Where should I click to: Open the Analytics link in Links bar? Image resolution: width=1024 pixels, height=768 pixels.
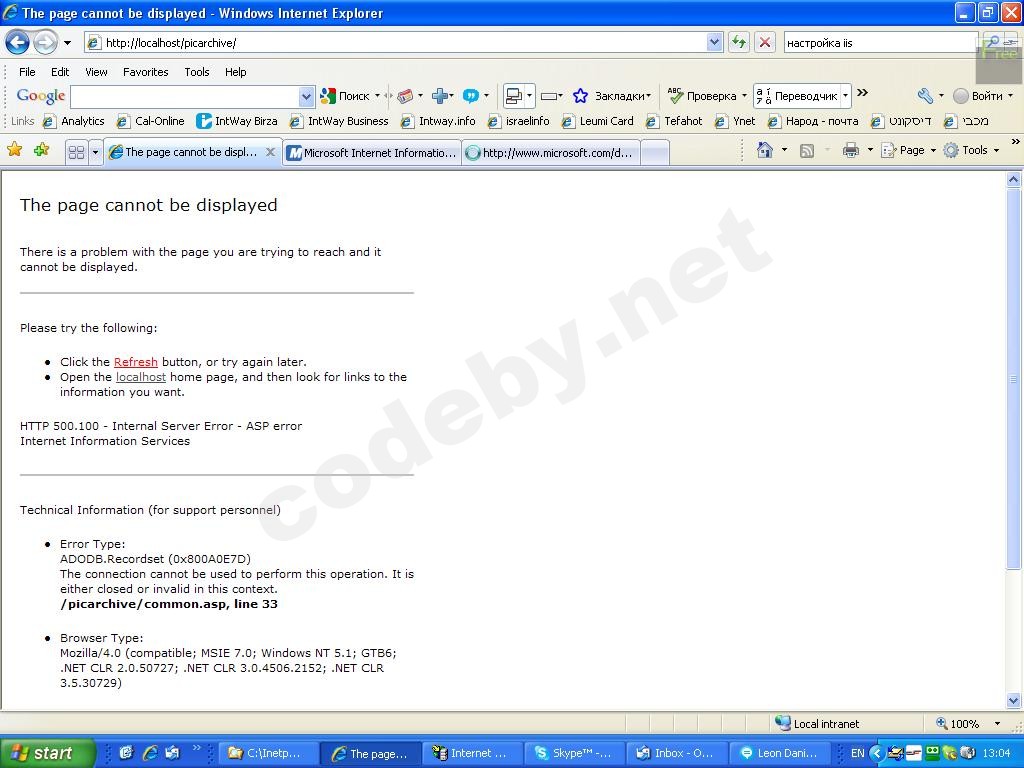coord(74,121)
